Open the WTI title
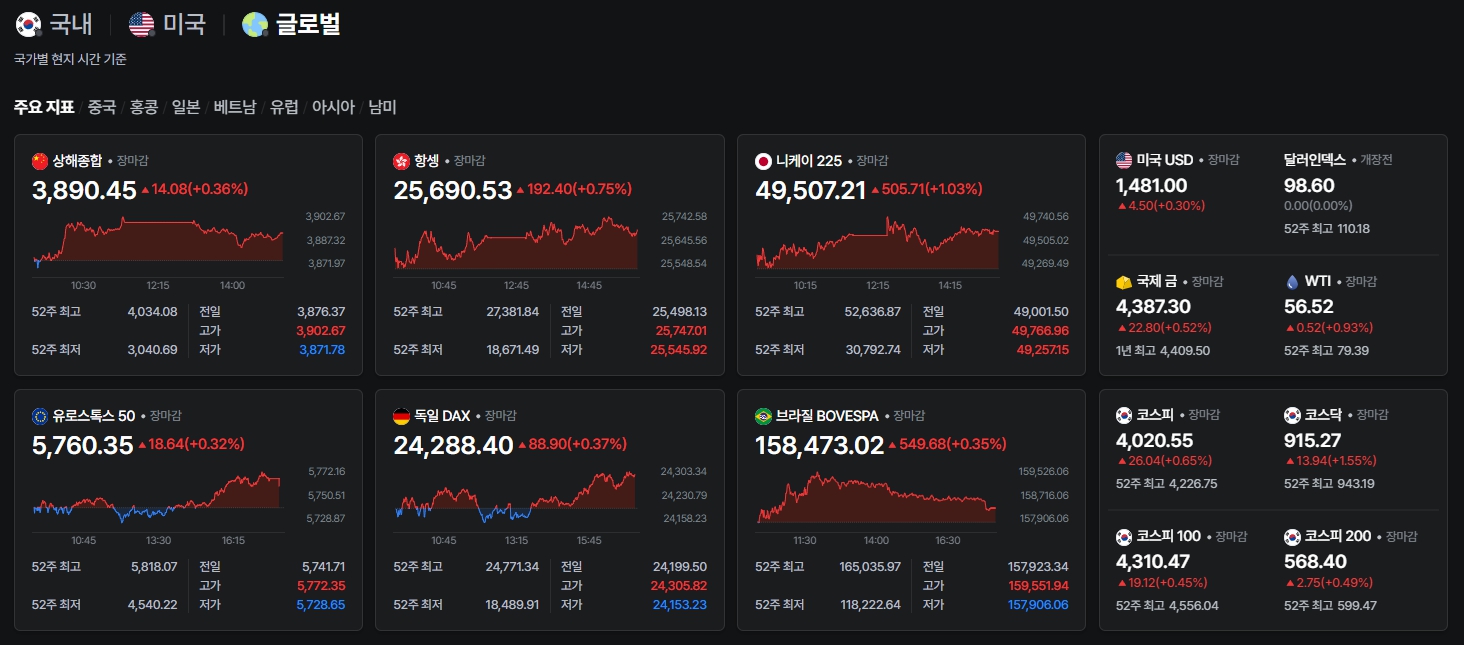 pos(1318,282)
